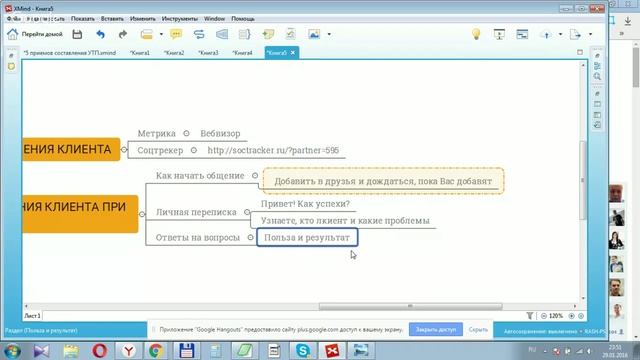Click the filter funnel icon in status bar
Image resolution: width=640 pixels, height=360 pixels.
tap(529, 316)
